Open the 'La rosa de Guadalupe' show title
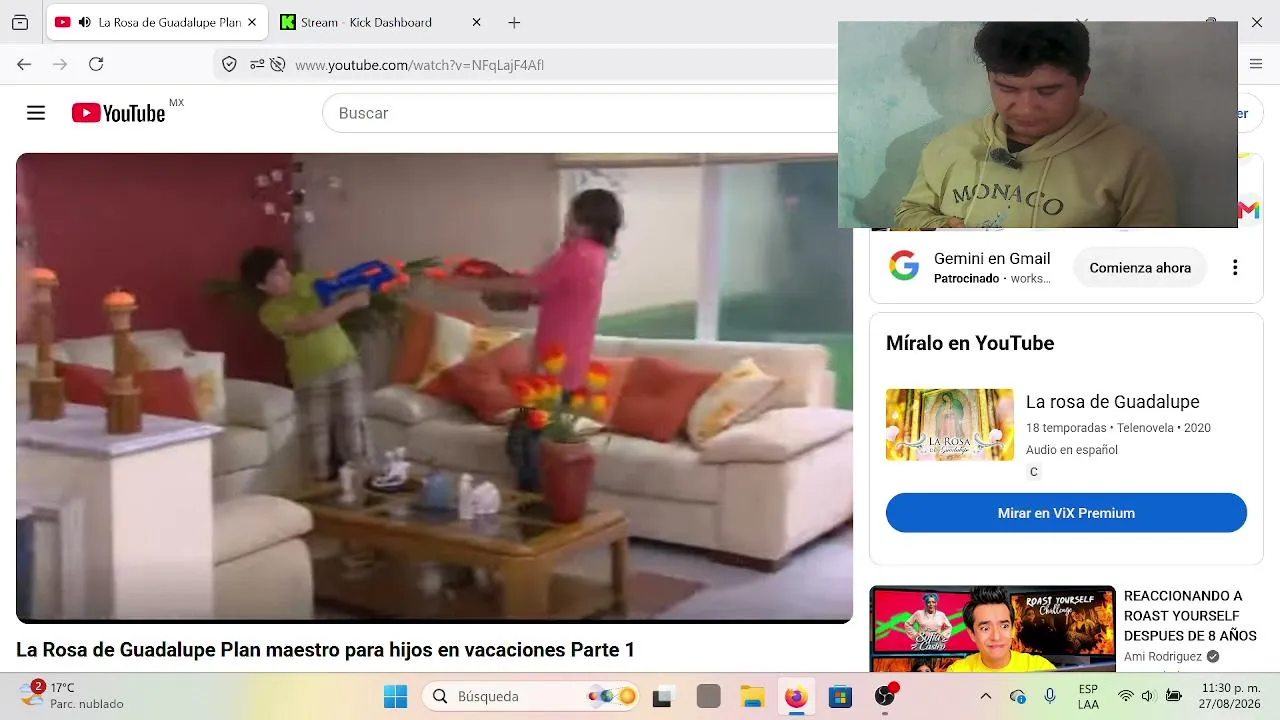The width and height of the screenshot is (1280, 720). [1112, 402]
